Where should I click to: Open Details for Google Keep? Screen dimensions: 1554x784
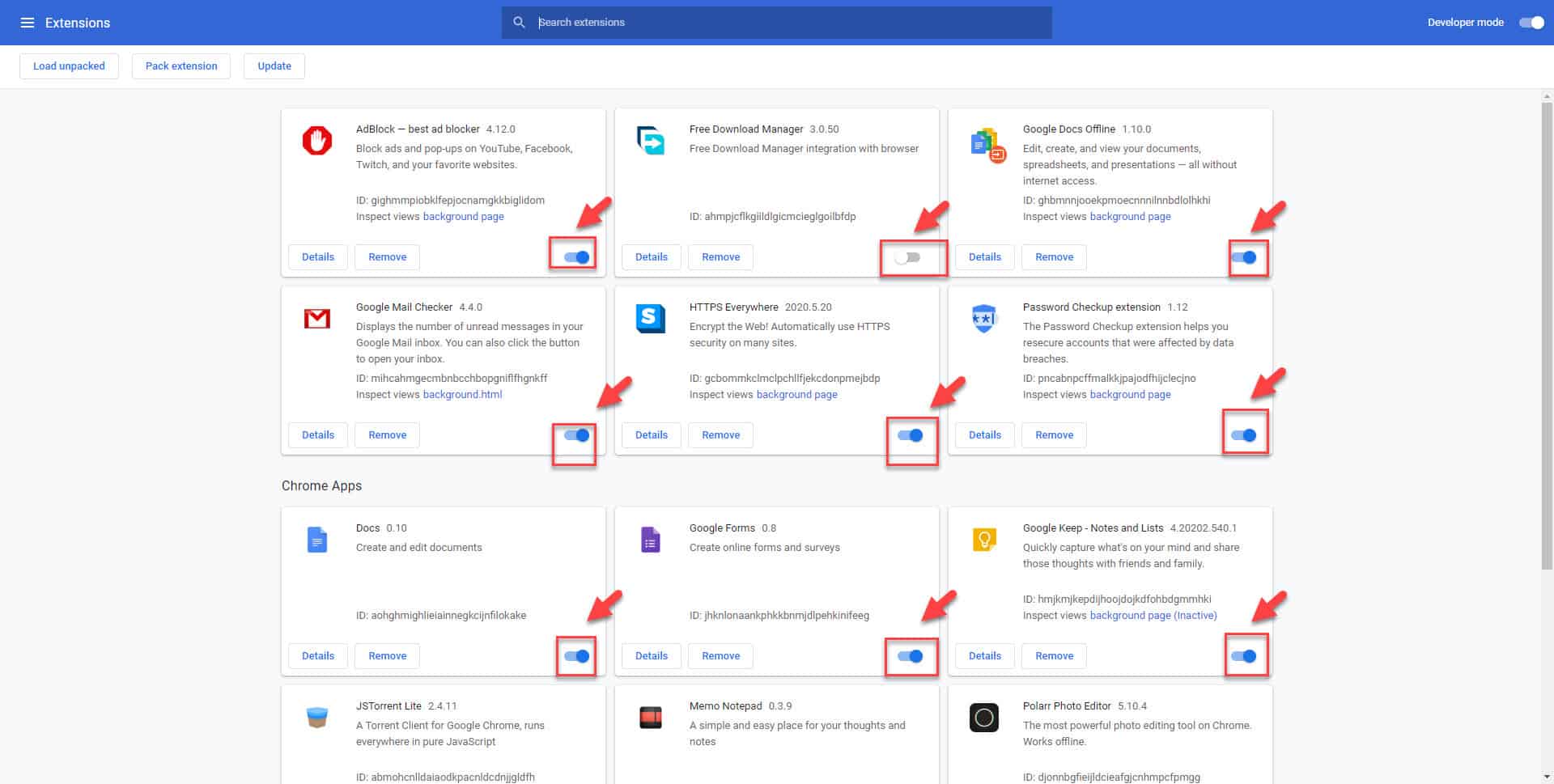[985, 656]
